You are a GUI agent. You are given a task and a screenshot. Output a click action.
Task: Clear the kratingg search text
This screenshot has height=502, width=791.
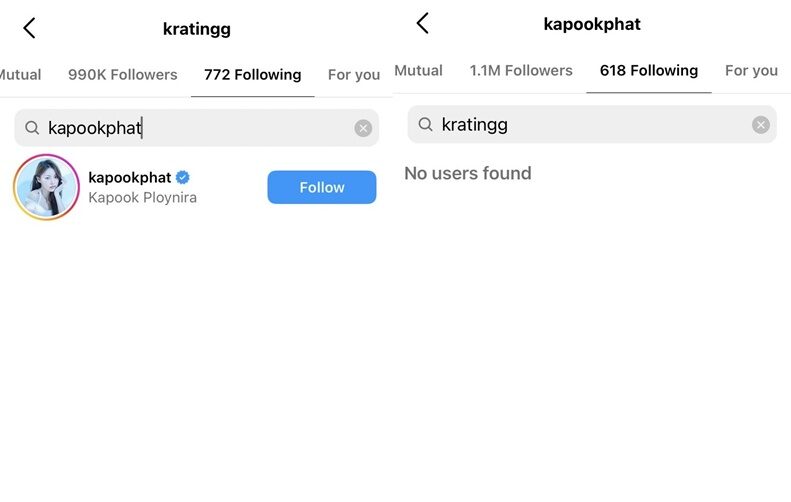(x=761, y=124)
